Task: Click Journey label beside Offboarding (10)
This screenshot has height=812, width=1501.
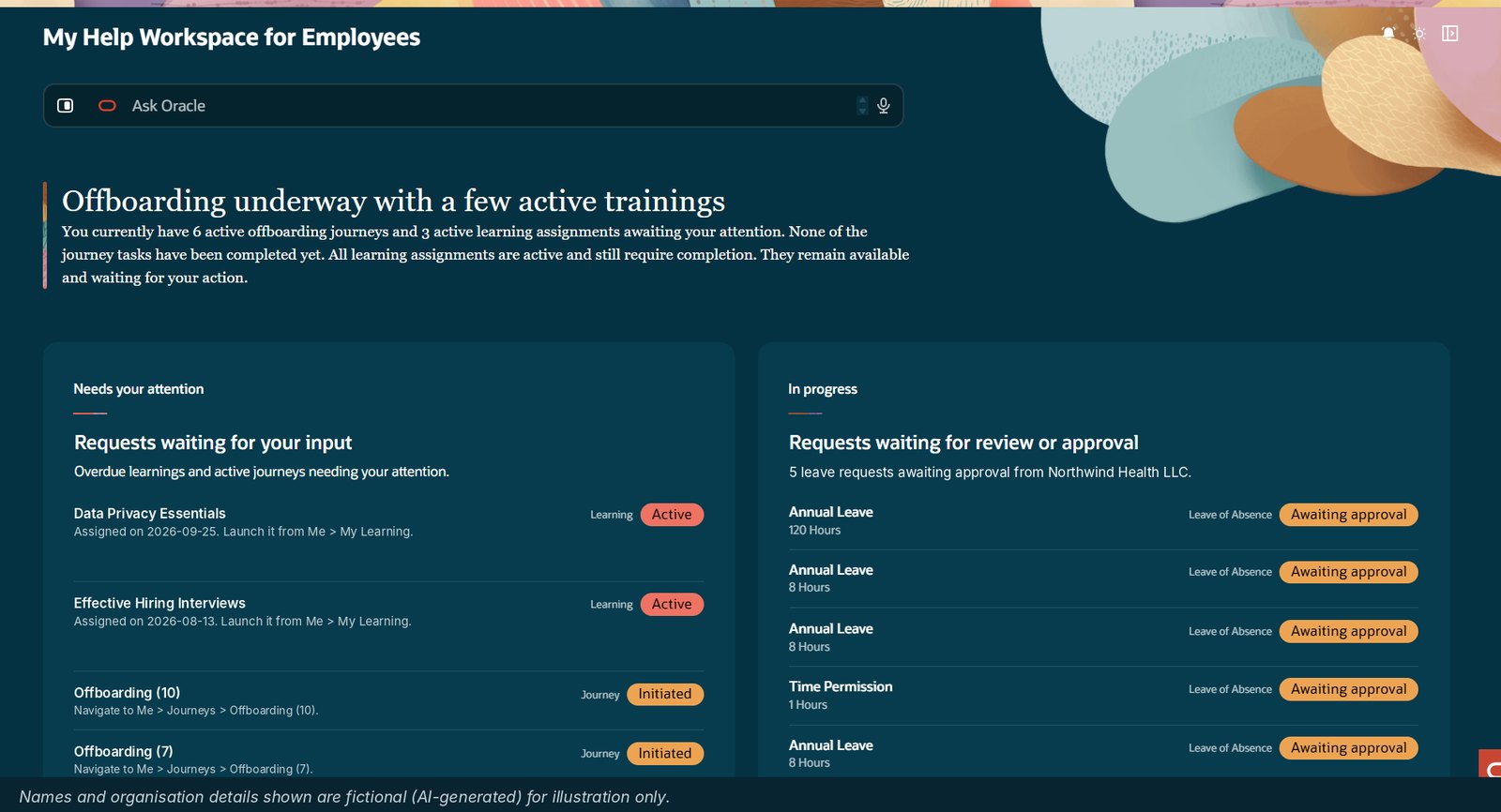Action: click(600, 695)
